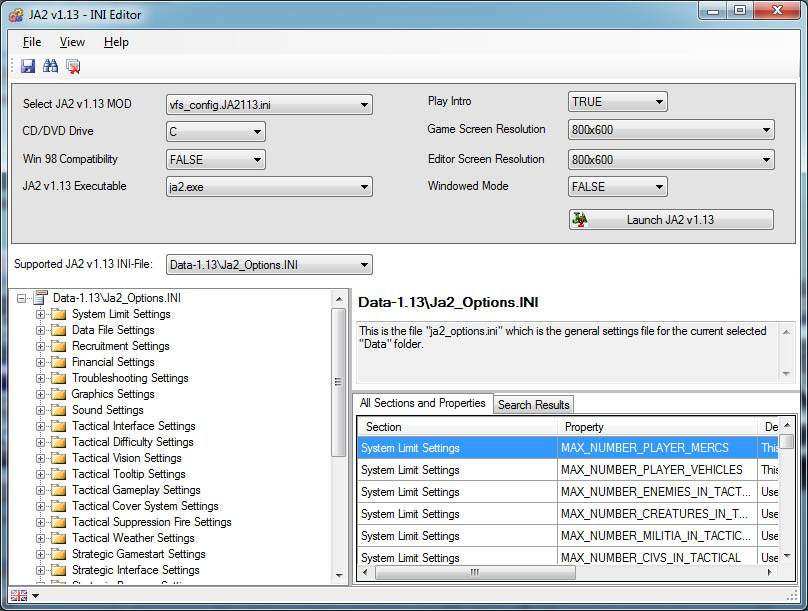Maximize the INI Editor window

pos(740,11)
